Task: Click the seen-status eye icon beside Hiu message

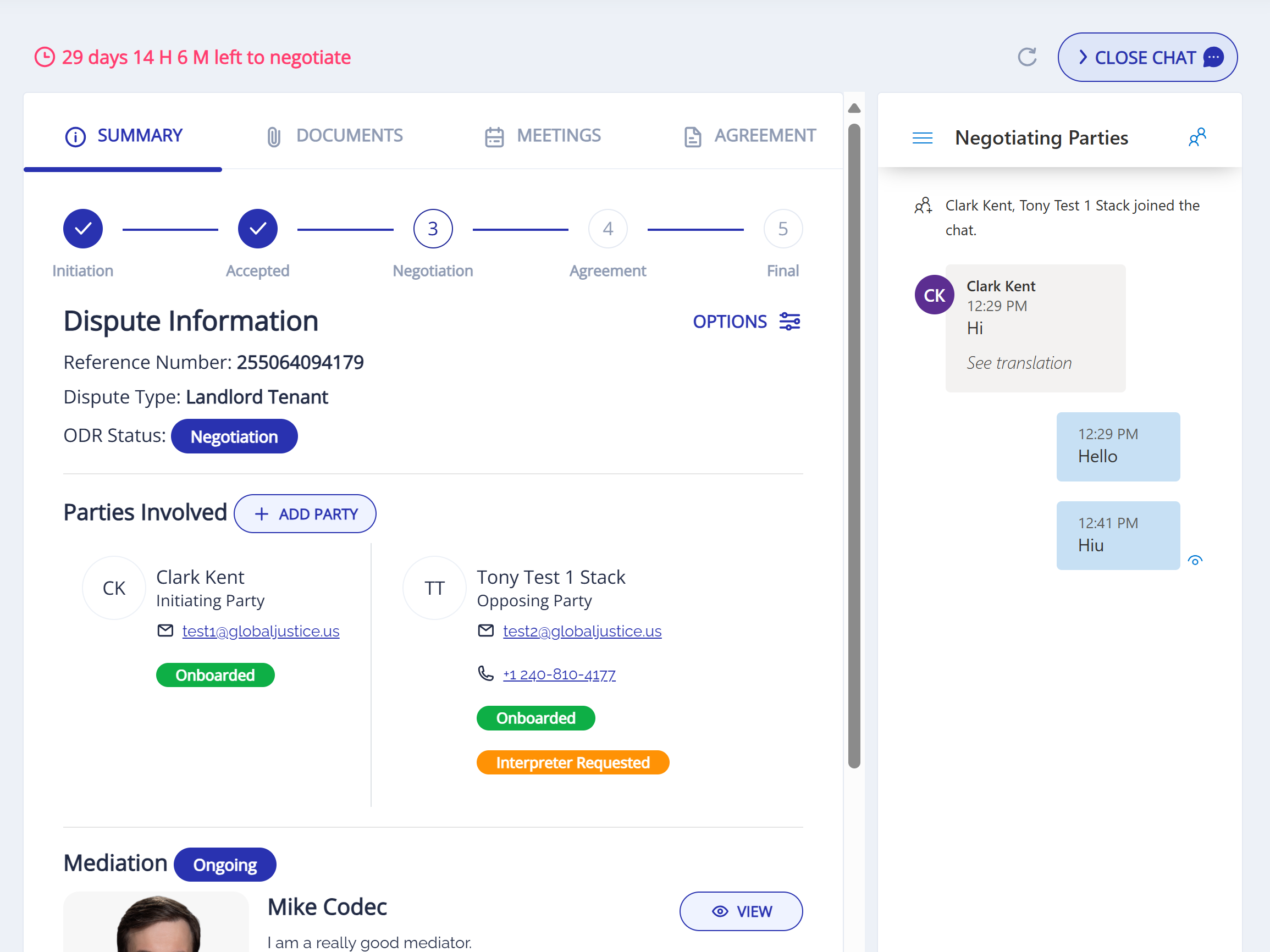Action: (1195, 561)
